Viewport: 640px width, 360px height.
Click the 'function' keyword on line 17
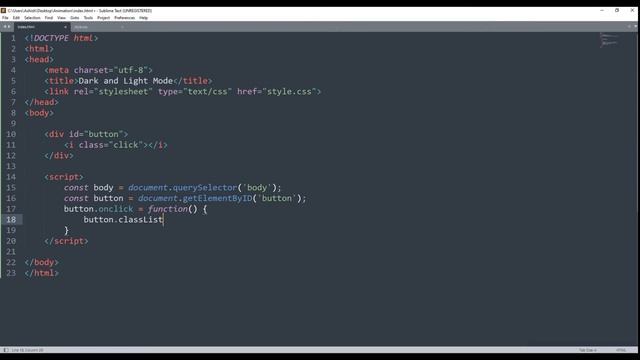click(167, 209)
